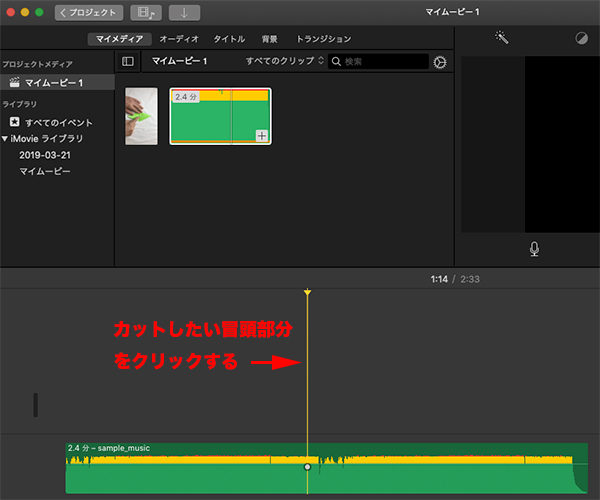Screen dimensions: 600x500
Task: Start voiceover with the microphone icon
Action: click(534, 248)
